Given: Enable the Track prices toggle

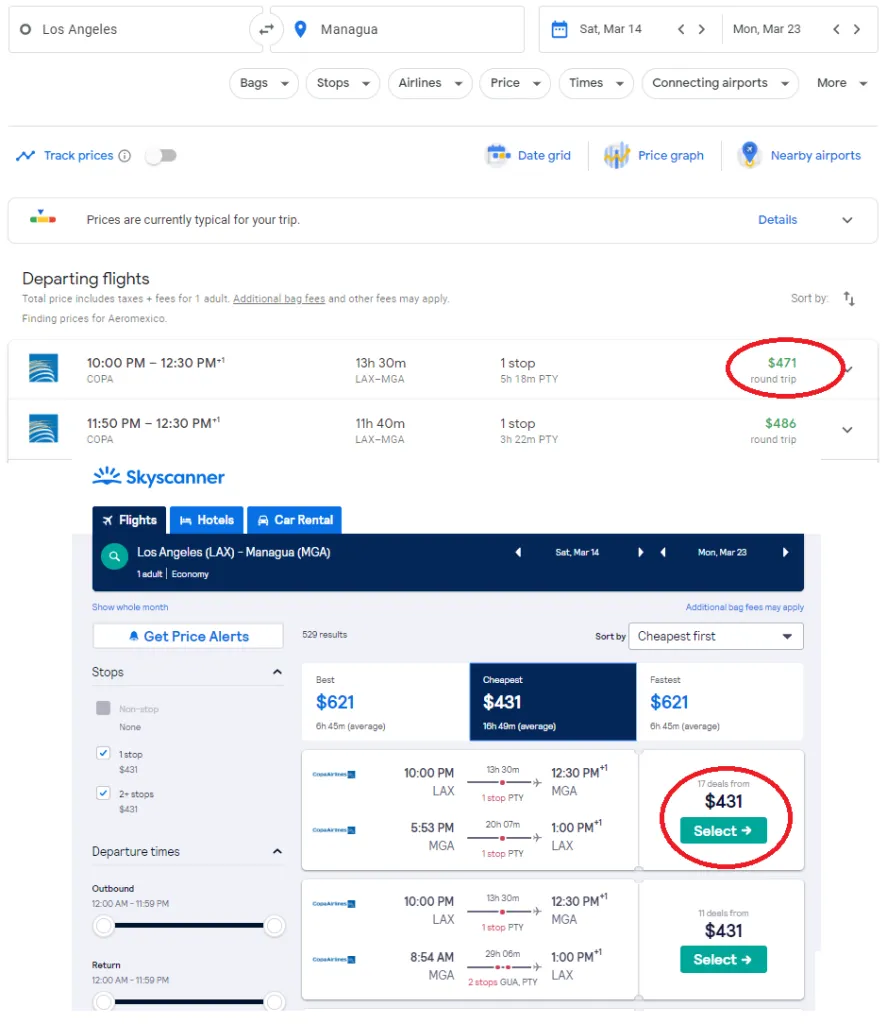Looking at the screenshot, I should (161, 155).
